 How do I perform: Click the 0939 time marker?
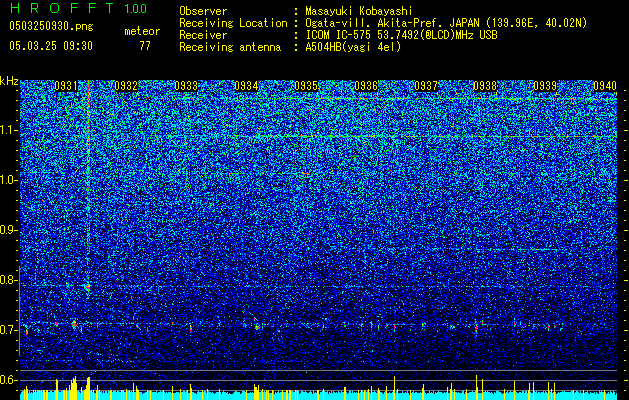click(546, 86)
